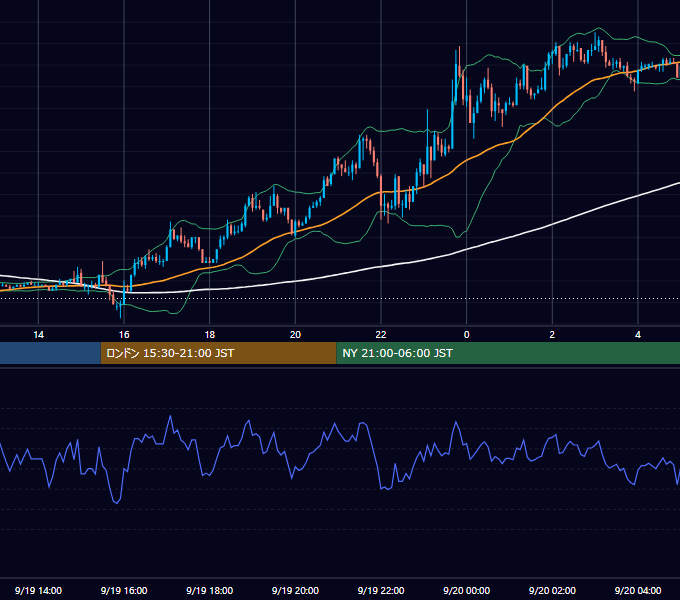Click the 9/20 02:00 time label
680x600 pixels.
(x=552, y=590)
